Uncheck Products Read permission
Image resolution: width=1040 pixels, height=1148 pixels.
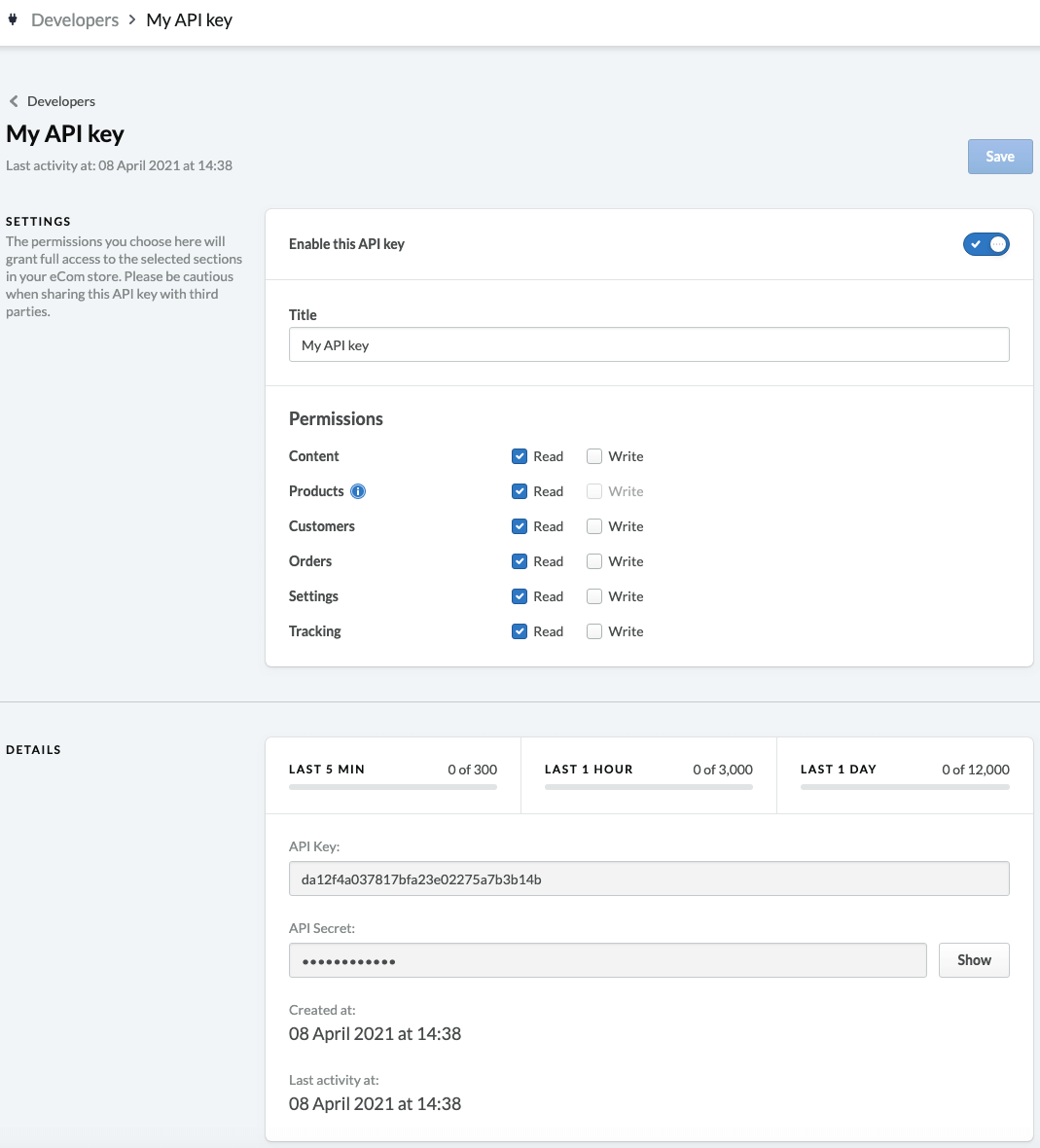click(x=519, y=491)
